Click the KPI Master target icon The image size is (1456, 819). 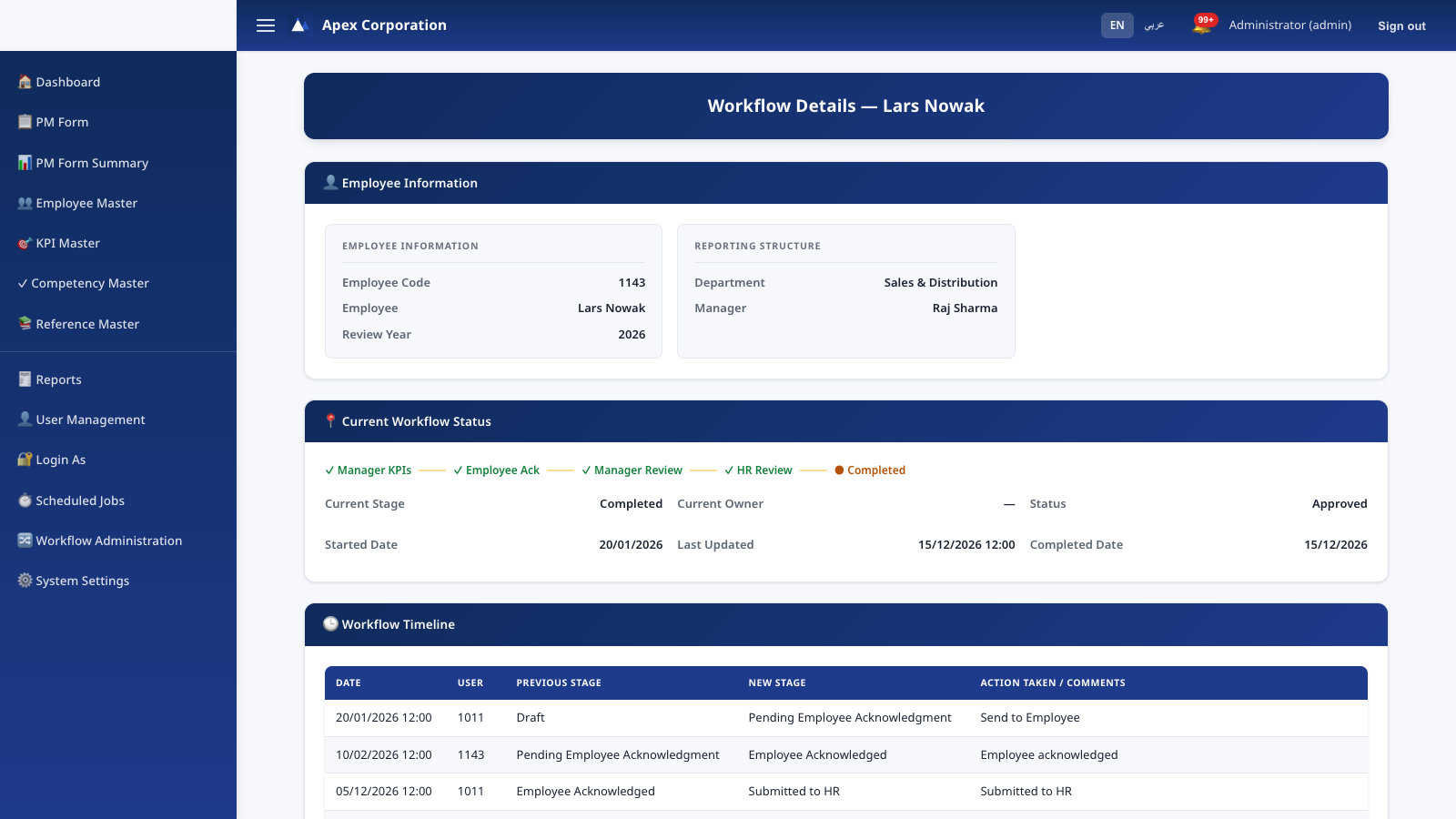click(x=25, y=243)
